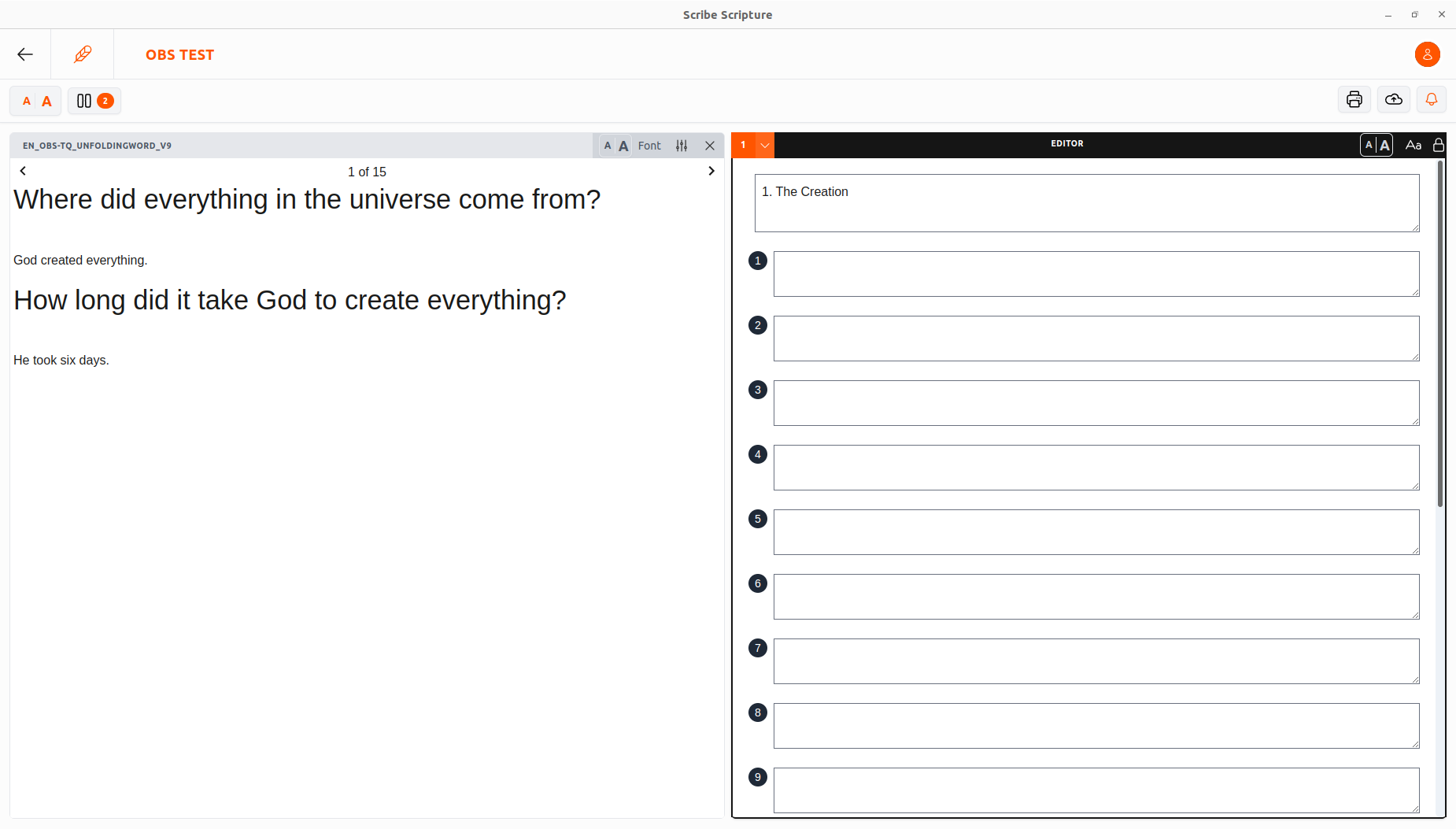The width and height of the screenshot is (1456, 829).
Task: Click the text box for frame 8
Action: tap(1096, 726)
